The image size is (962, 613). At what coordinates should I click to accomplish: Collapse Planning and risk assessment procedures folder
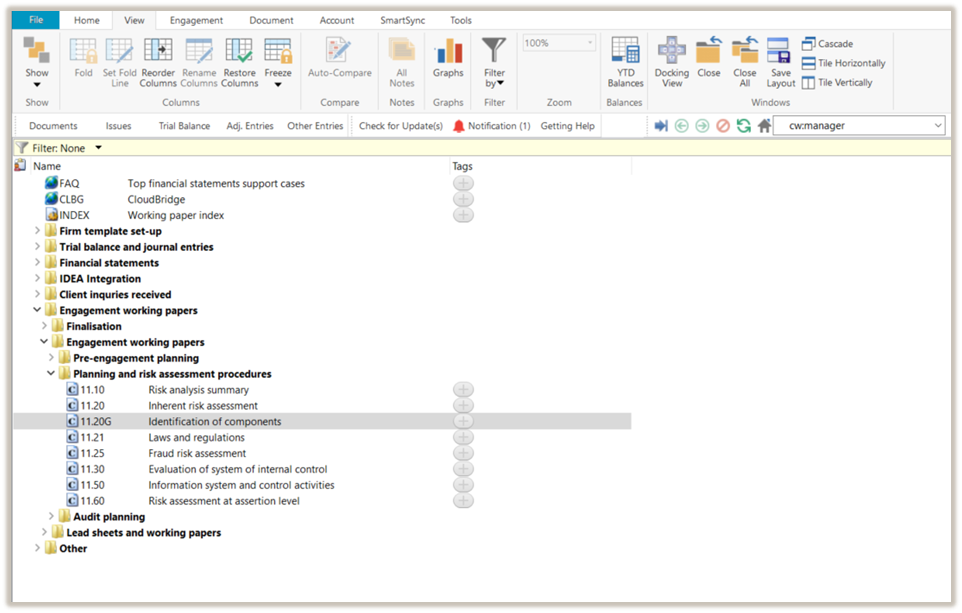(52, 374)
